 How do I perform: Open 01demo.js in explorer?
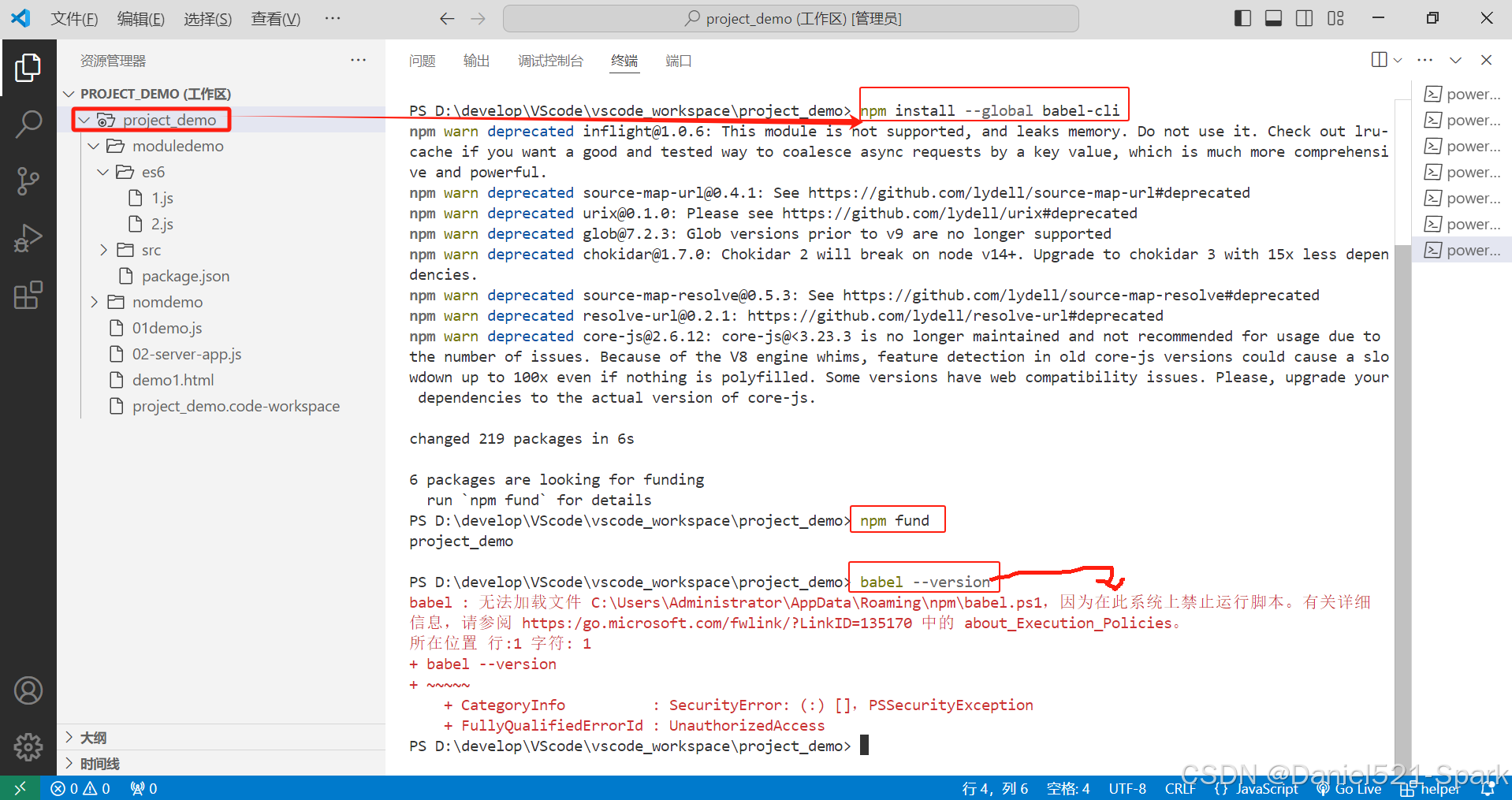pos(221,328)
